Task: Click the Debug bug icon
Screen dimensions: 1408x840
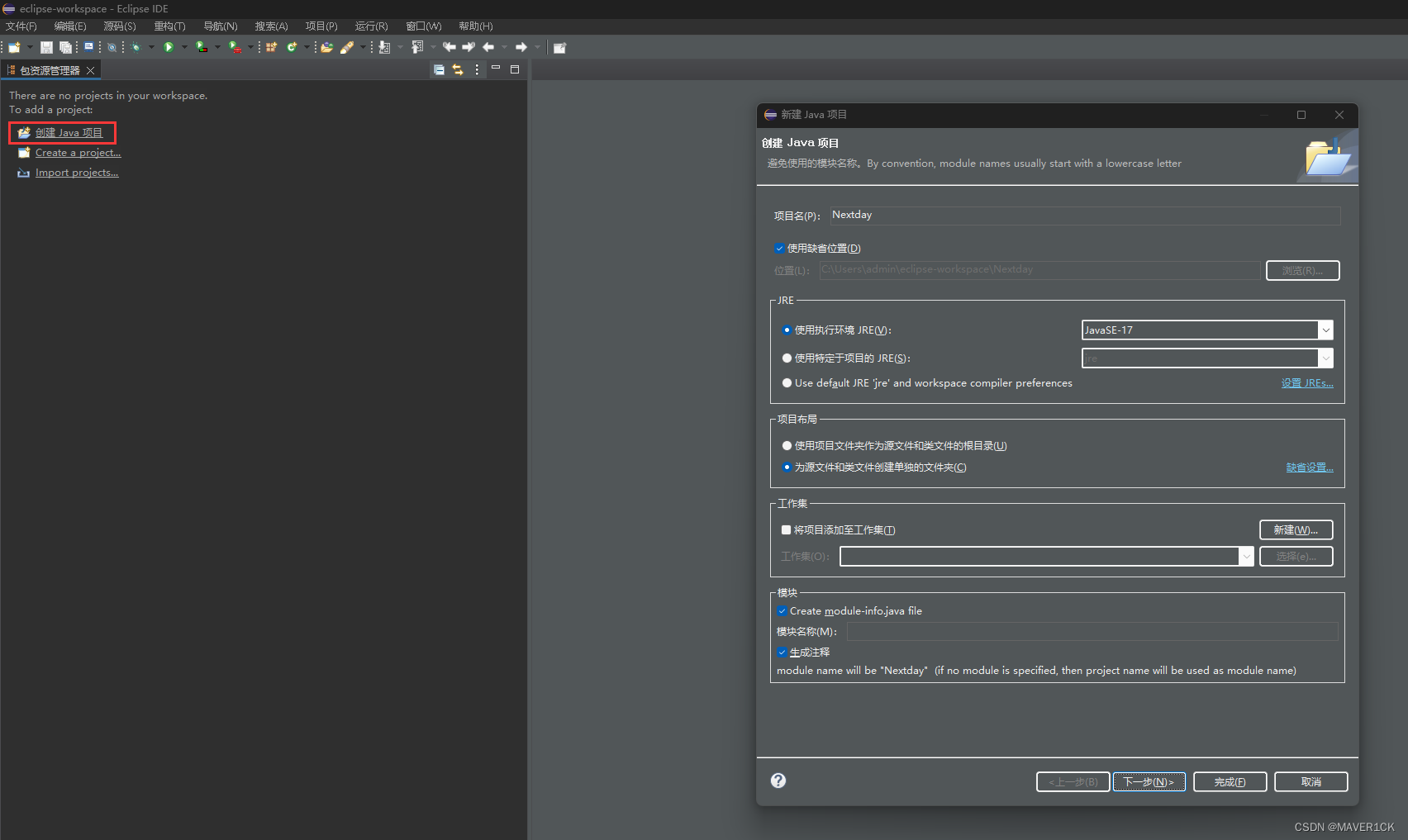Action: [136, 47]
